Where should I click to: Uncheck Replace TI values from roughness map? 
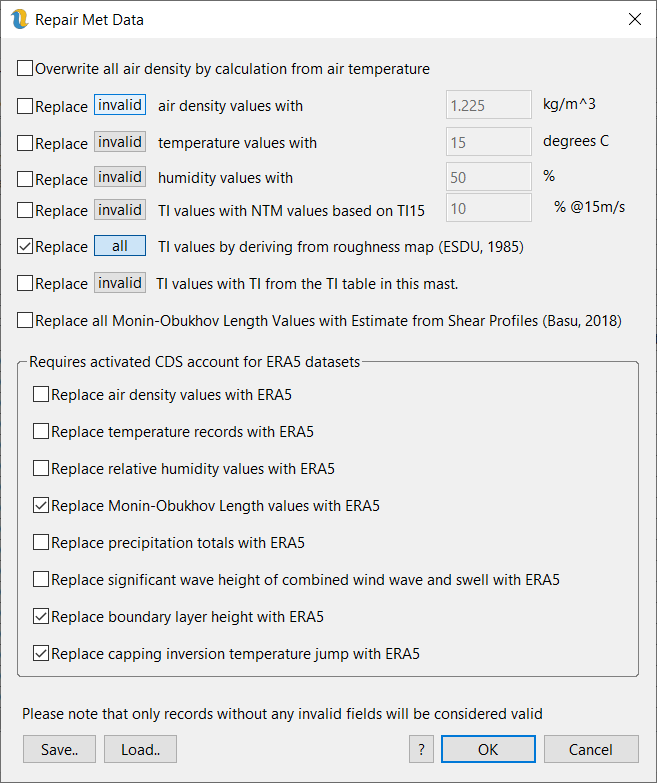click(x=25, y=246)
